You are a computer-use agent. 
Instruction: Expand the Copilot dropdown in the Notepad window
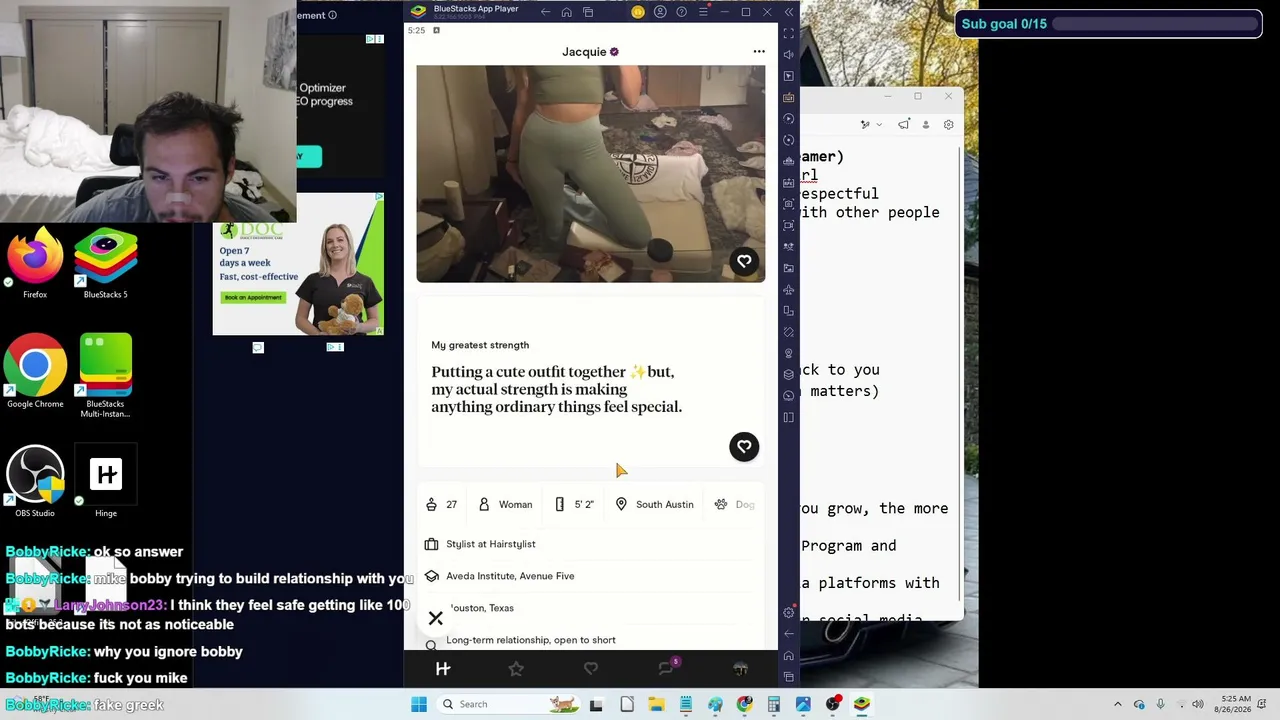(878, 125)
